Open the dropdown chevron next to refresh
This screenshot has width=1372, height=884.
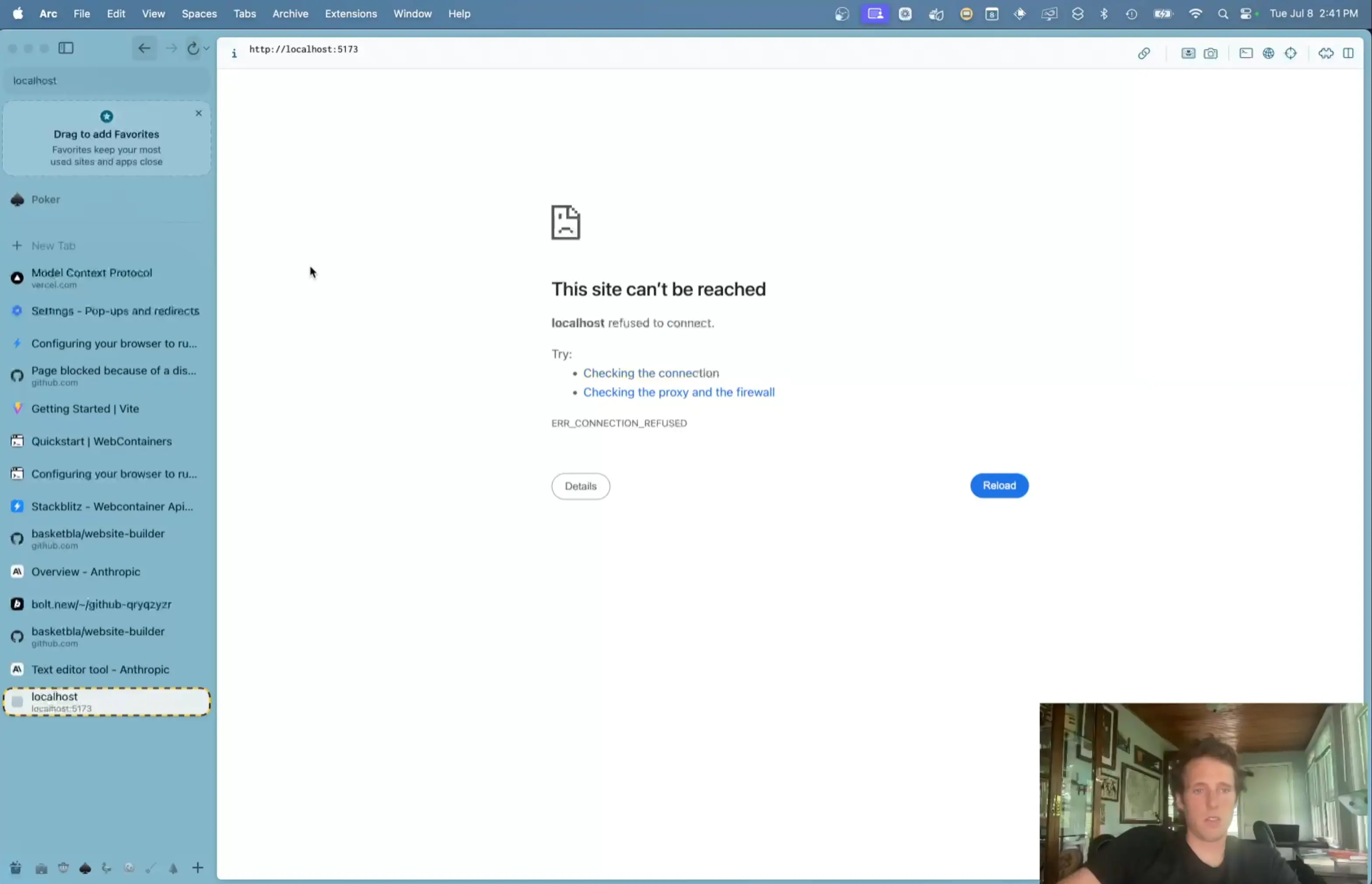click(x=206, y=49)
